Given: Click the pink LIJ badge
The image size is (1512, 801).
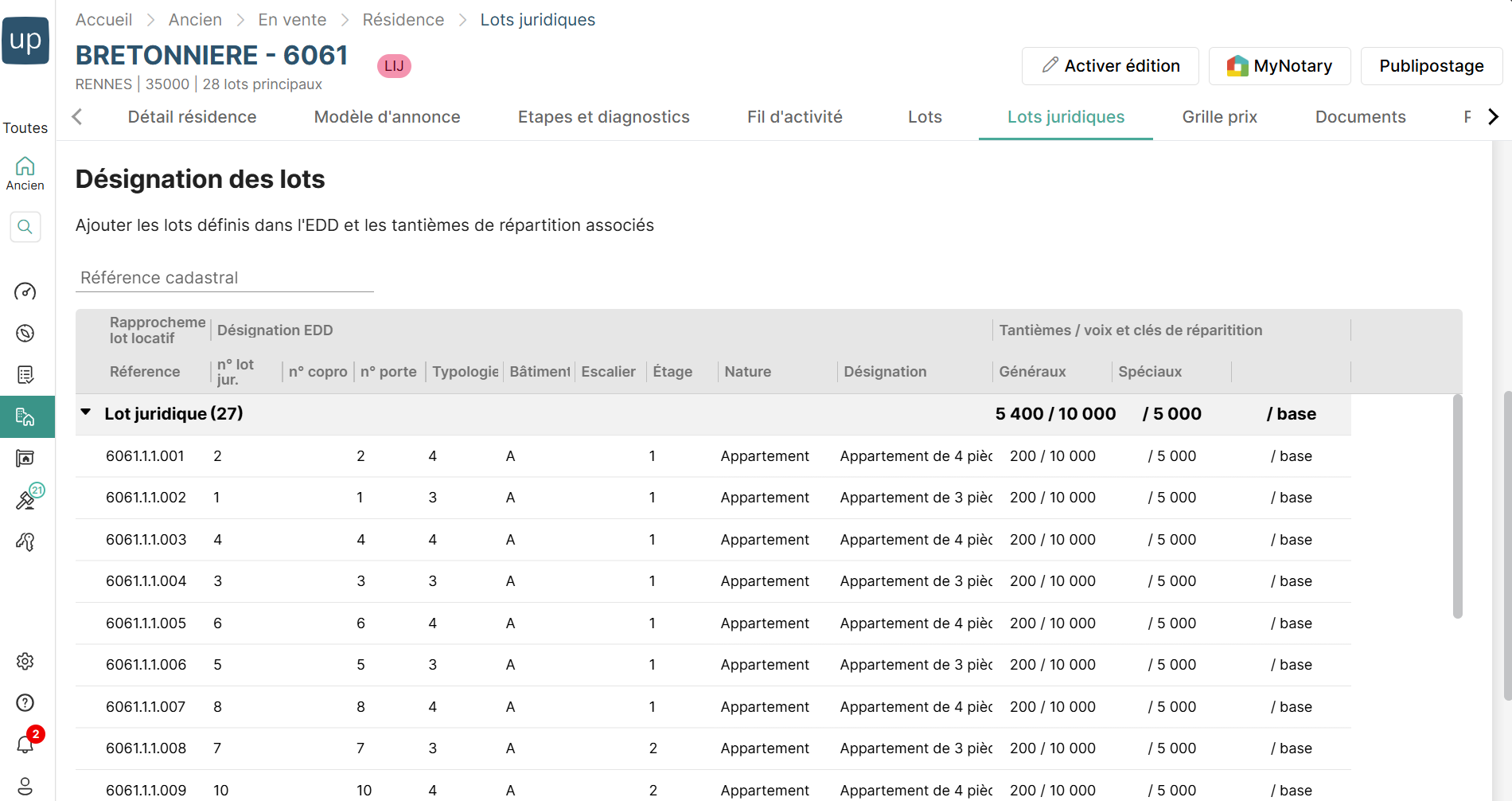Looking at the screenshot, I should (x=394, y=66).
